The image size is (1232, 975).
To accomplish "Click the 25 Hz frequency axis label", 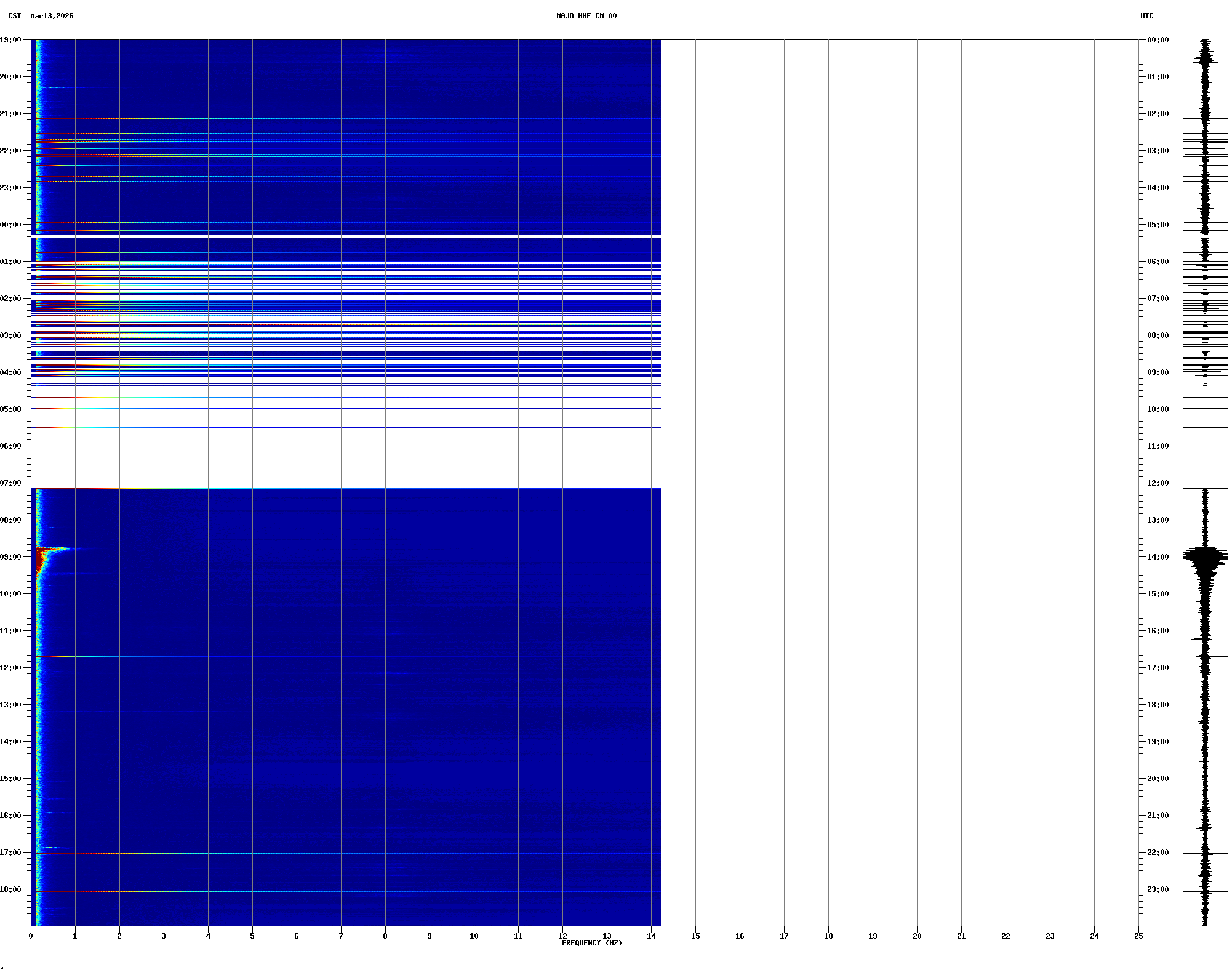I will (x=1138, y=936).
